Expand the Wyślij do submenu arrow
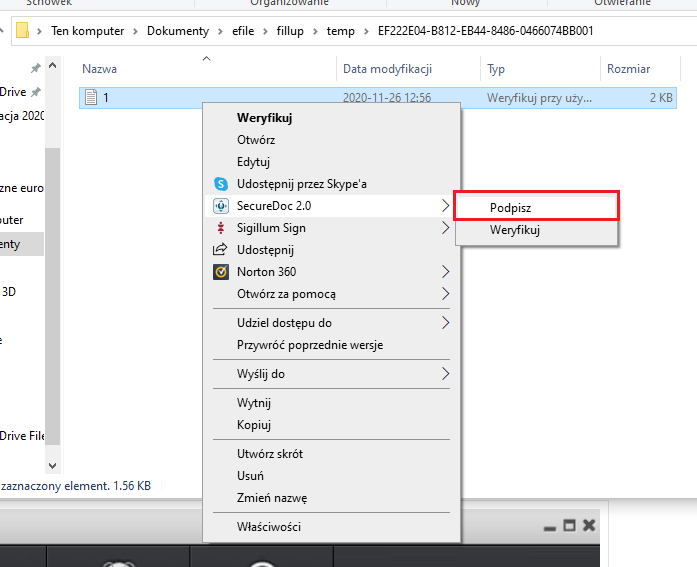 click(445, 374)
